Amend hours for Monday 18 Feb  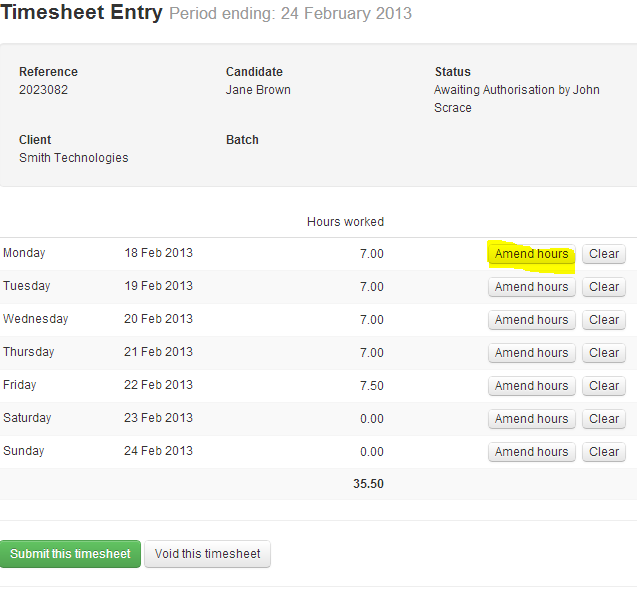click(x=531, y=254)
